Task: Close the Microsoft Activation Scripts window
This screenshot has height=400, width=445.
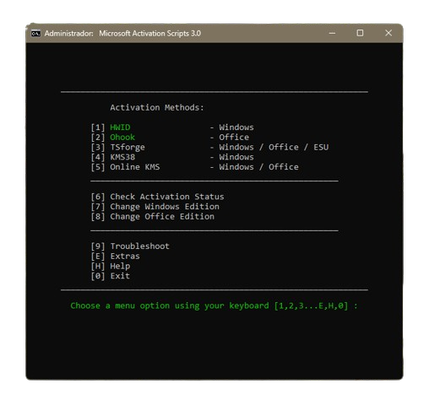Action: pyautogui.click(x=388, y=33)
